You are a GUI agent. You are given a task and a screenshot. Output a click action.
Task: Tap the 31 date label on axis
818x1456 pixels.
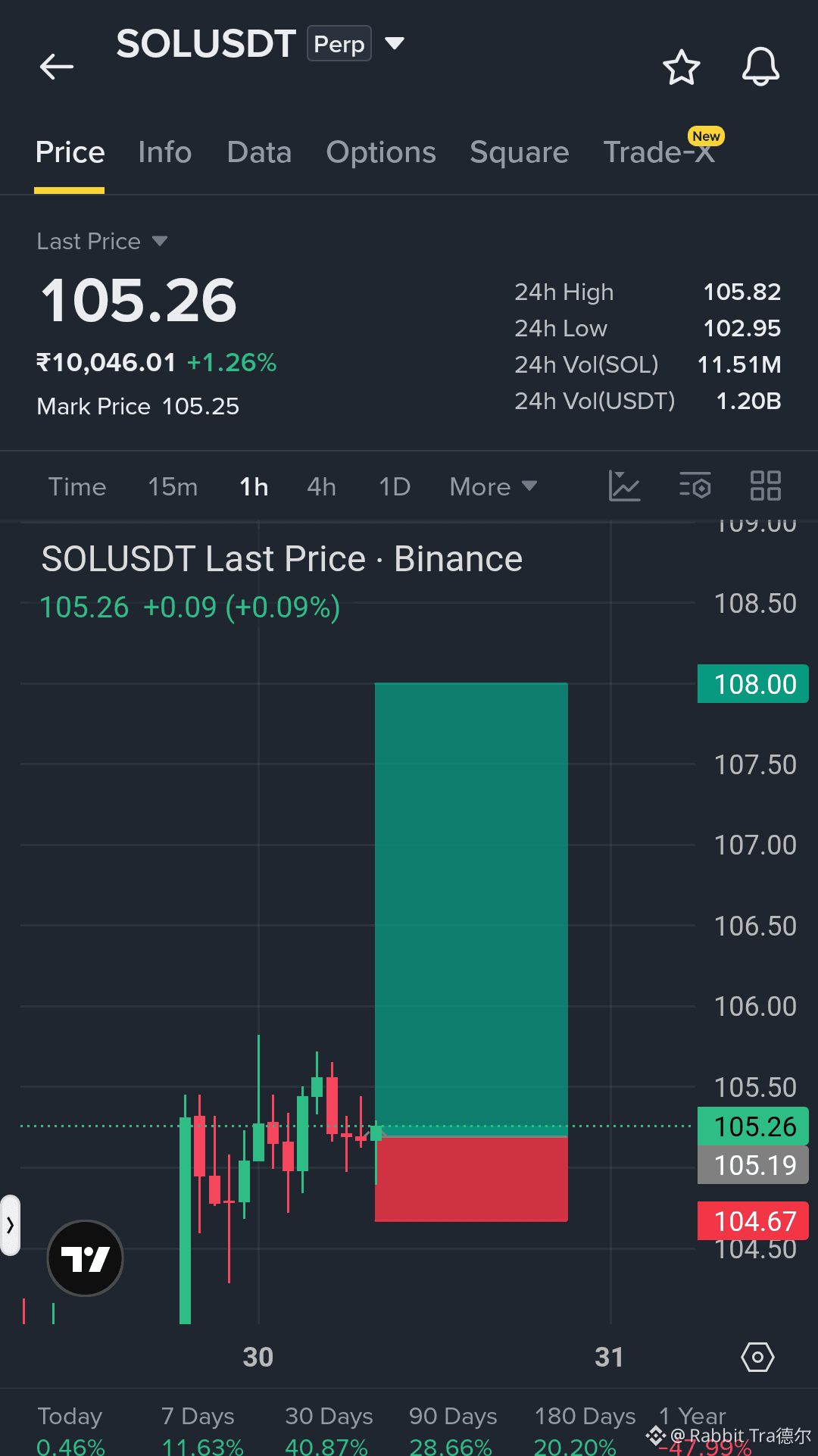pyautogui.click(x=609, y=1357)
